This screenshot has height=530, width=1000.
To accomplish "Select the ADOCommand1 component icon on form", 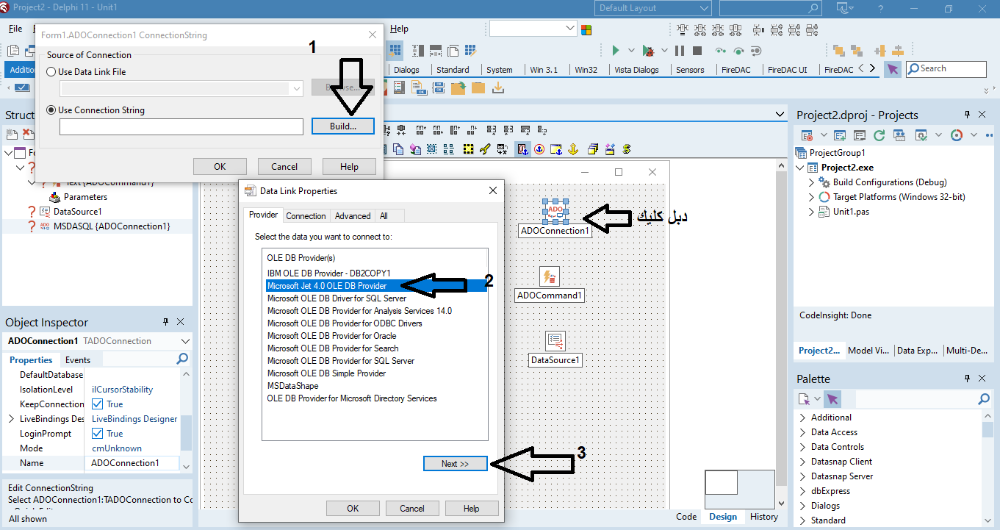I will click(x=549, y=277).
